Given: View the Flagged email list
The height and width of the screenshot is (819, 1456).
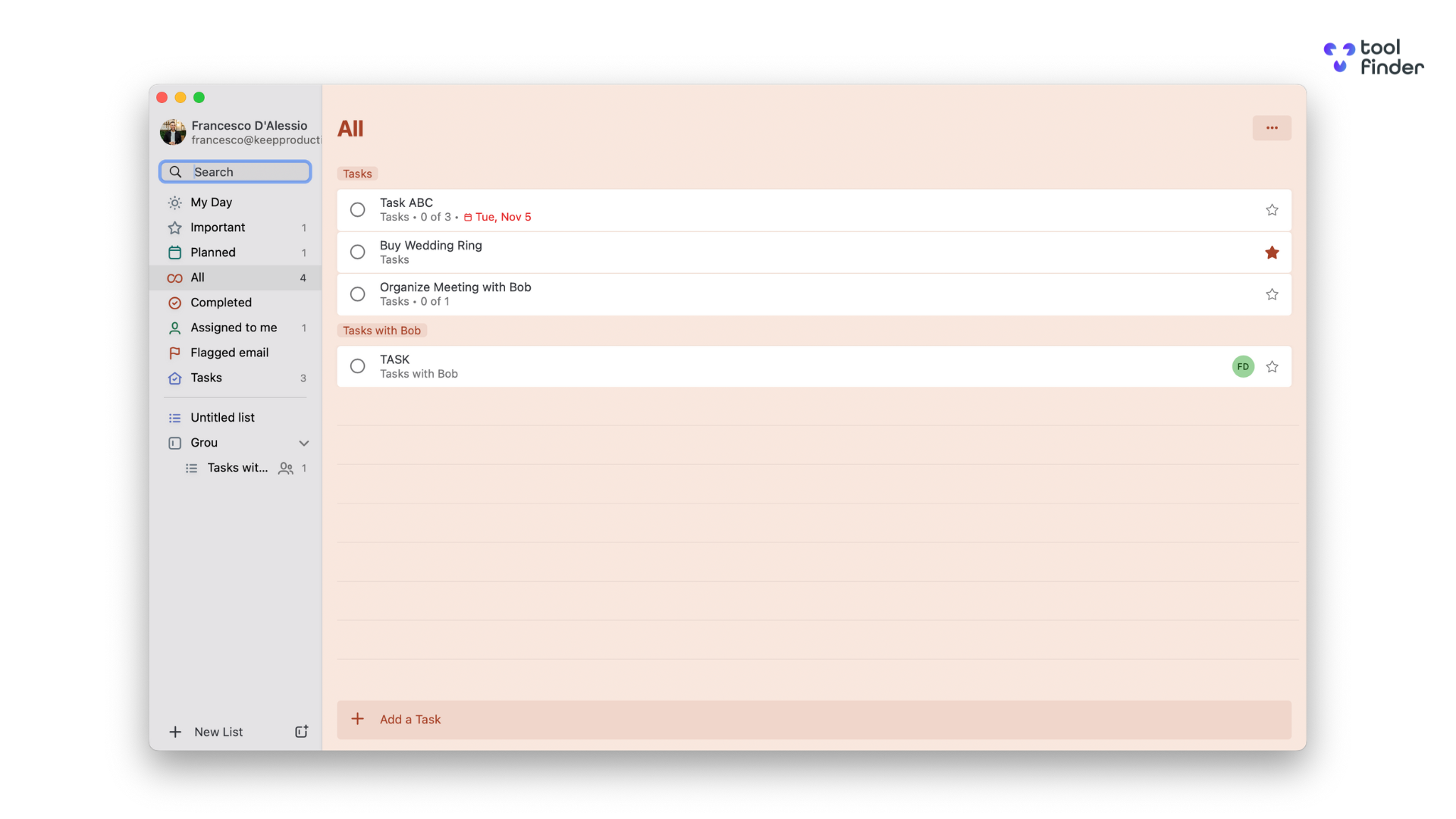Looking at the screenshot, I should 229,352.
